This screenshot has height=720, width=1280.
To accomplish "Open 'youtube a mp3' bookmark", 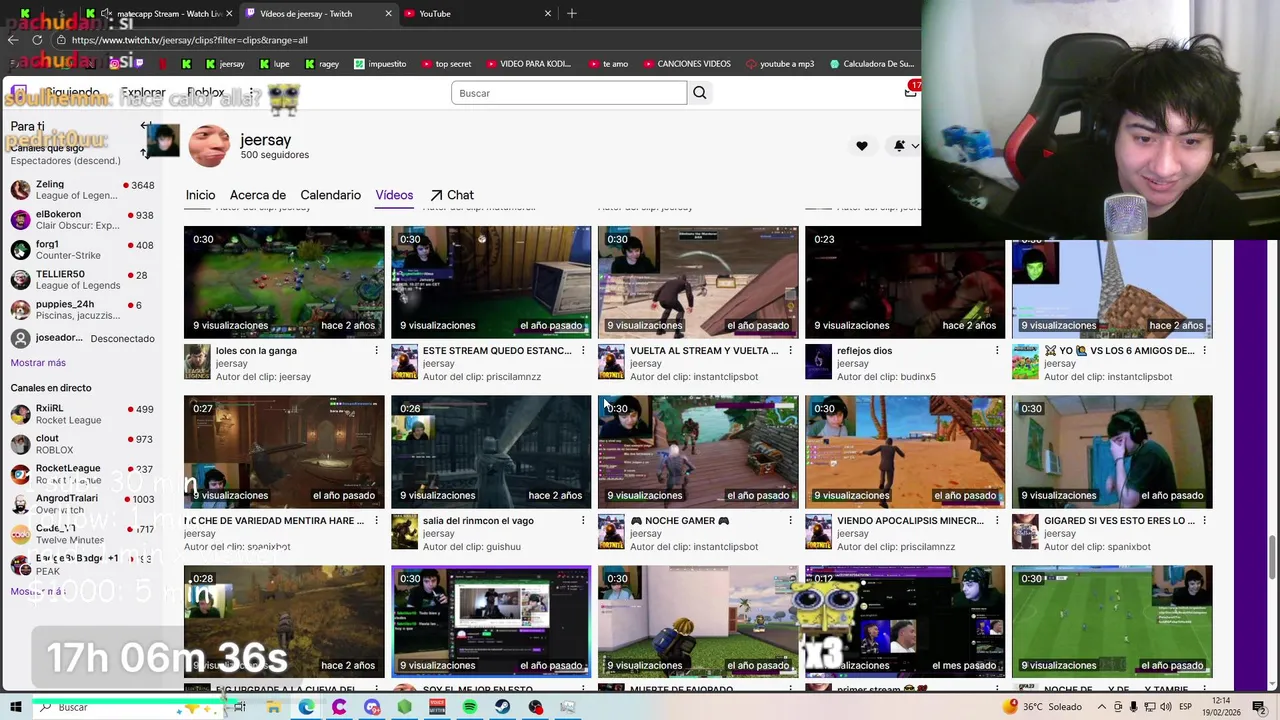I will tap(780, 64).
